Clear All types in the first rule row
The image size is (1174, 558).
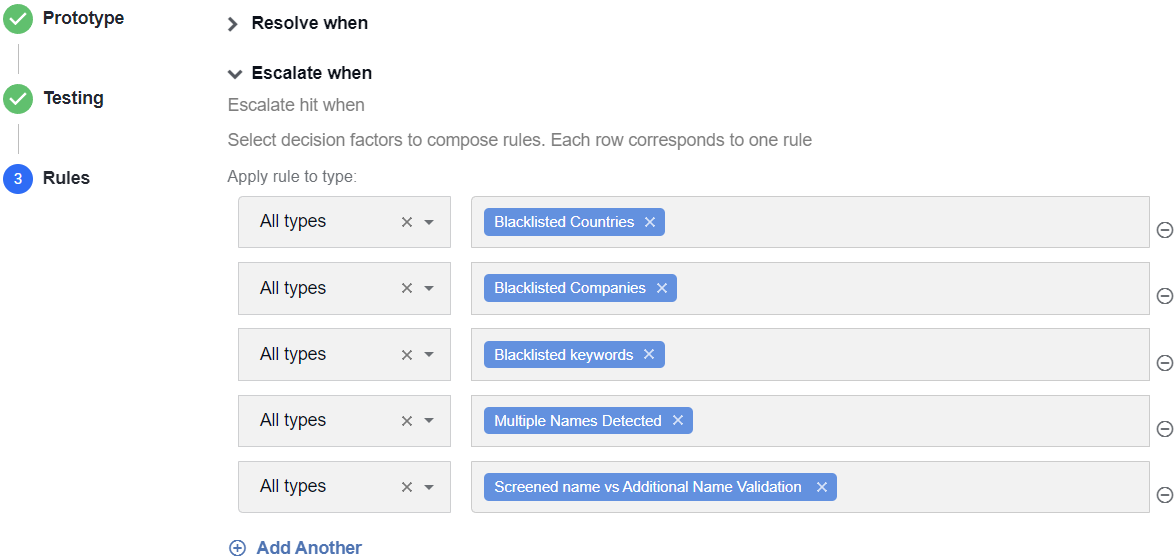point(407,222)
